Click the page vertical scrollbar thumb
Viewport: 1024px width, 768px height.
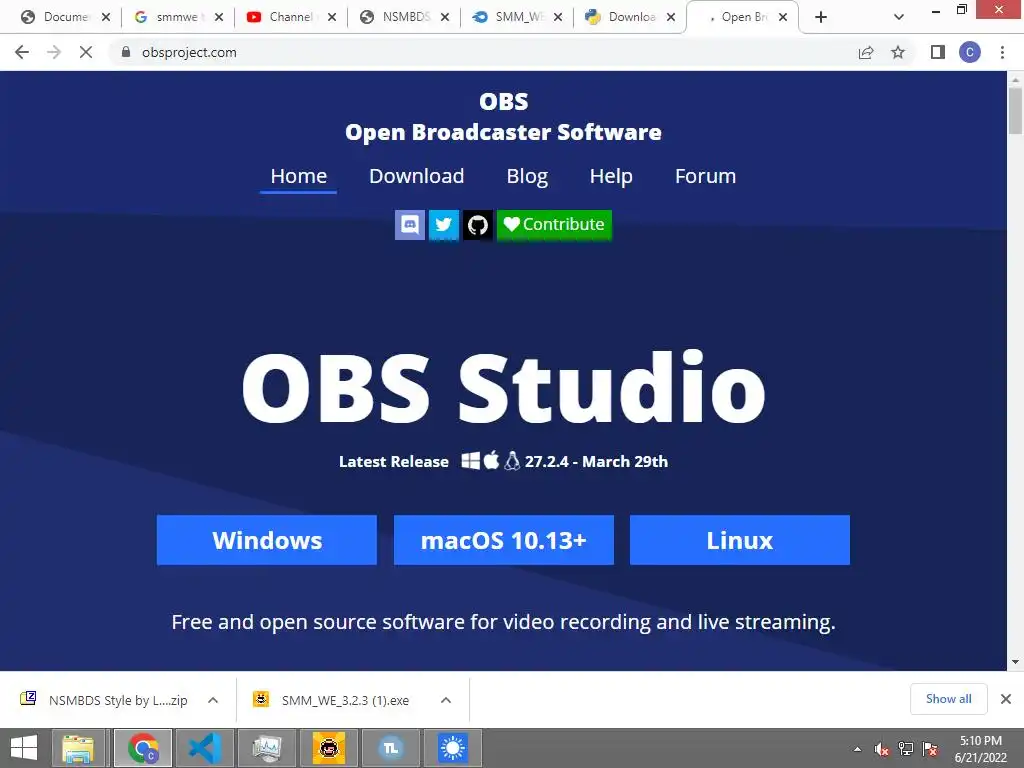point(1015,110)
